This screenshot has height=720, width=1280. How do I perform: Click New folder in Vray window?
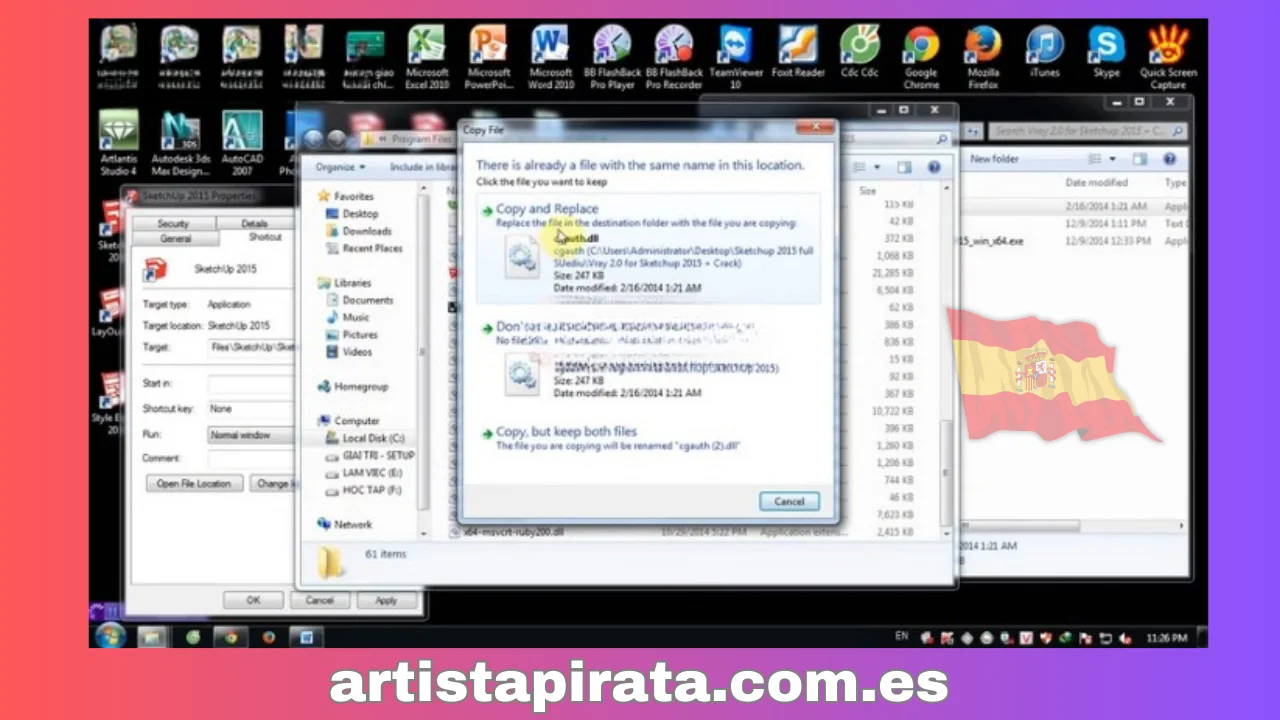994,159
